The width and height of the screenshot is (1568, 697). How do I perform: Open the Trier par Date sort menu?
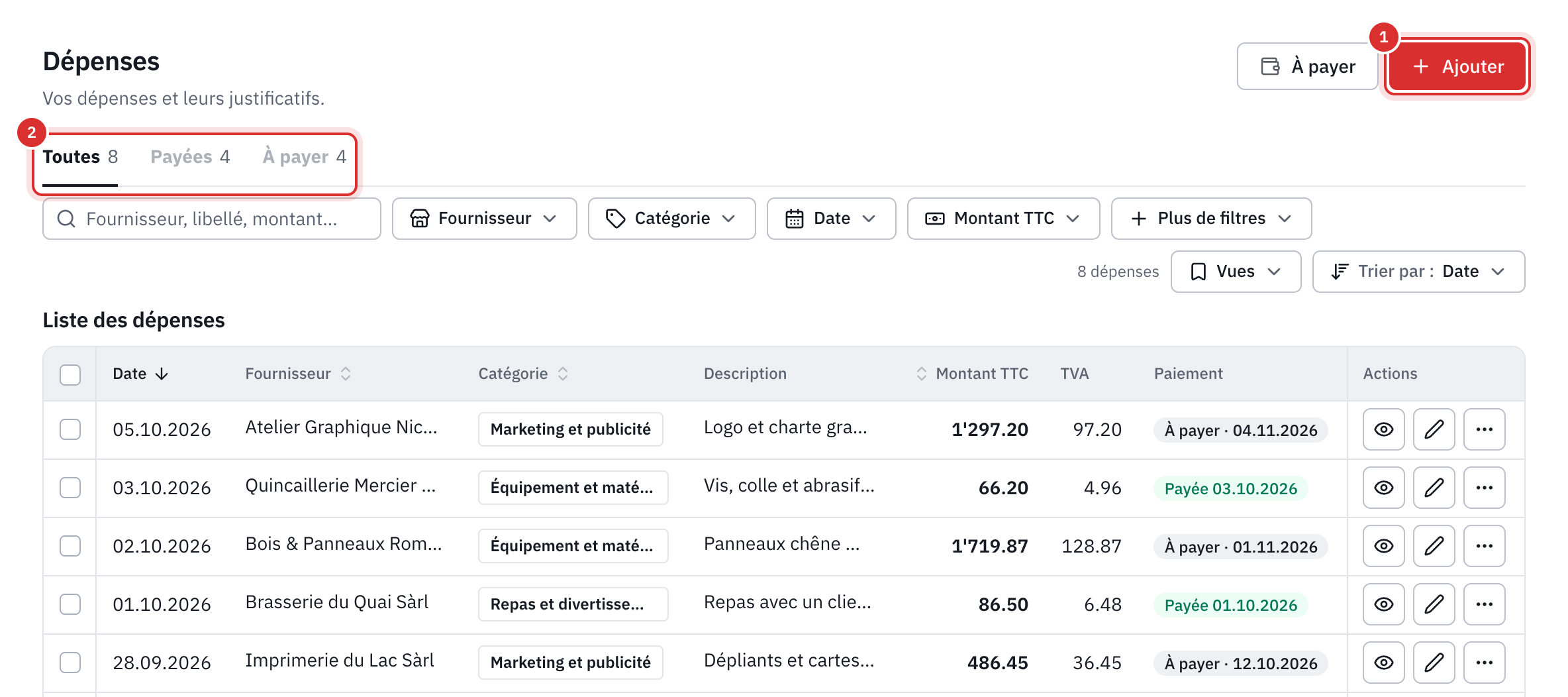coord(1418,272)
